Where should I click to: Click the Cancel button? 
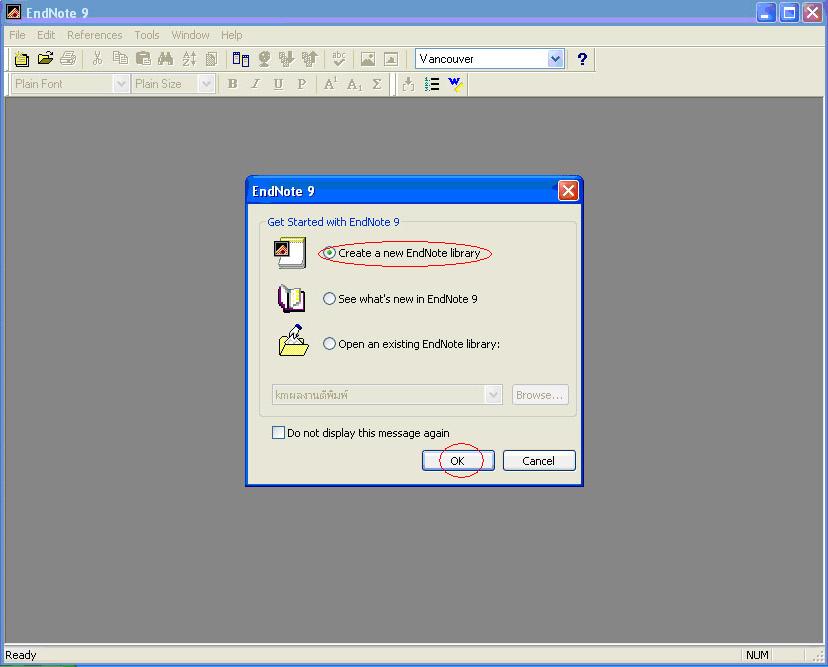pyautogui.click(x=539, y=461)
